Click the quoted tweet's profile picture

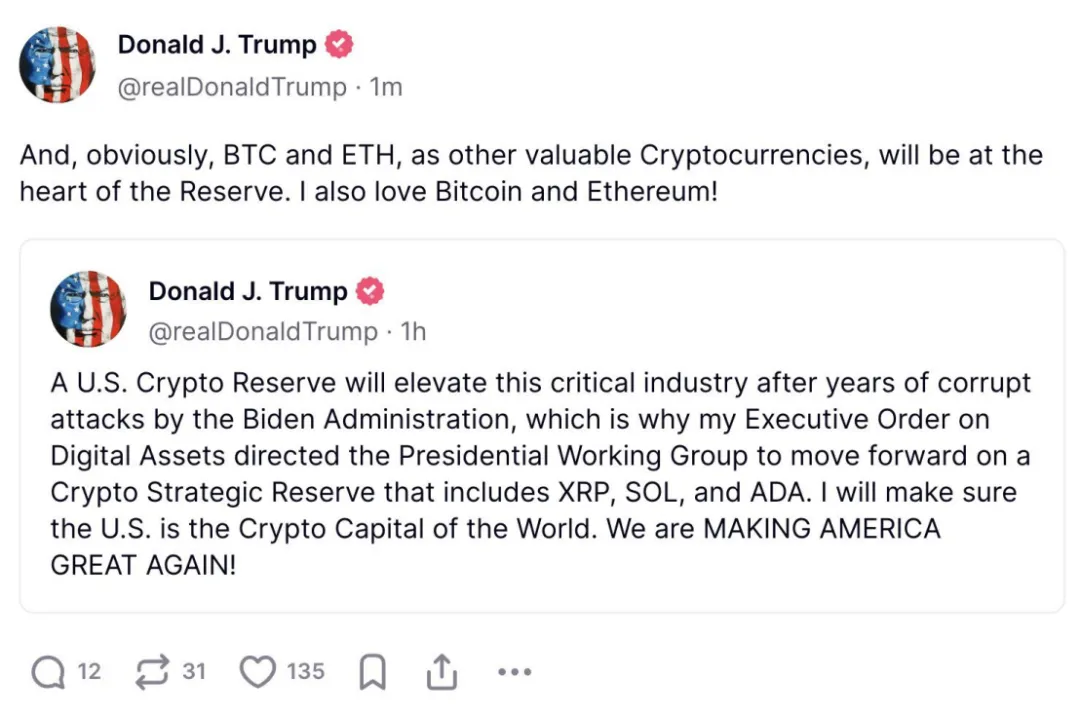(x=88, y=309)
